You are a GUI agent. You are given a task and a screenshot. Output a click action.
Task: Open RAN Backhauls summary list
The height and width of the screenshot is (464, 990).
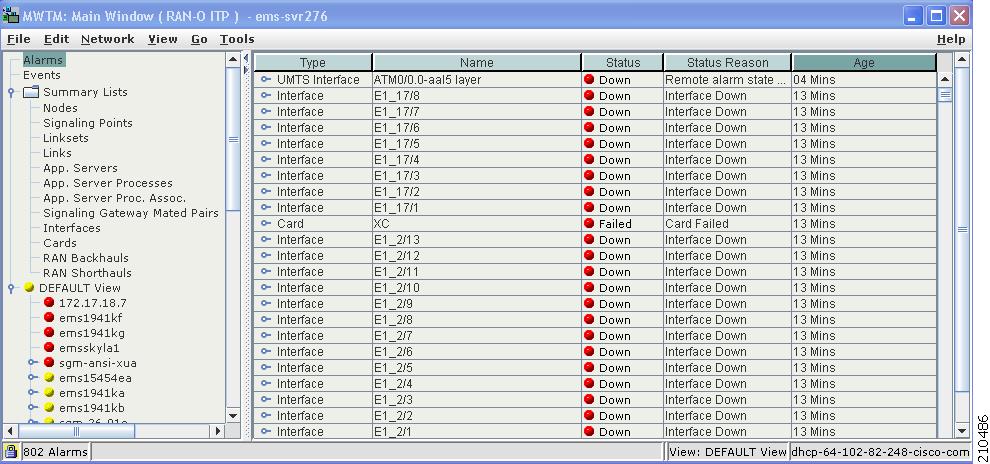(85, 258)
